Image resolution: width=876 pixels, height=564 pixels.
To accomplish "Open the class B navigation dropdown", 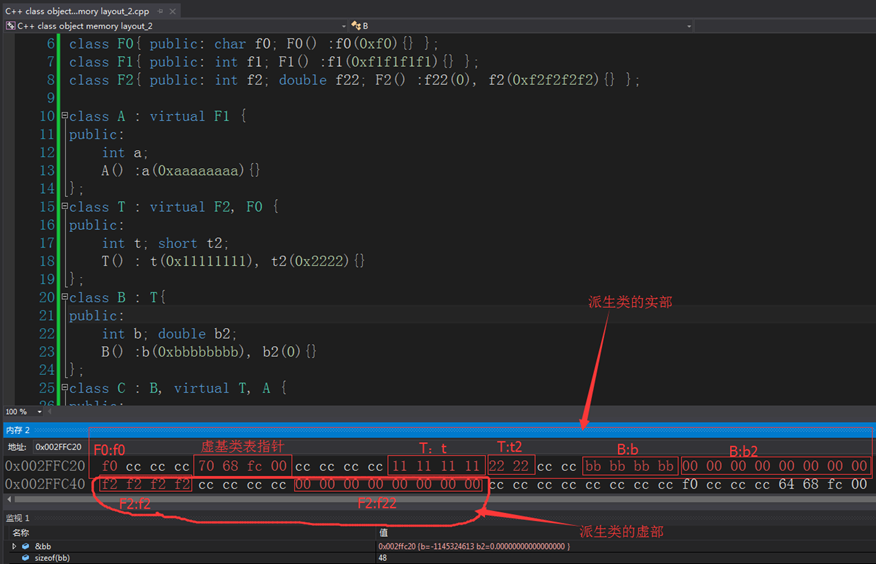I will (x=689, y=26).
